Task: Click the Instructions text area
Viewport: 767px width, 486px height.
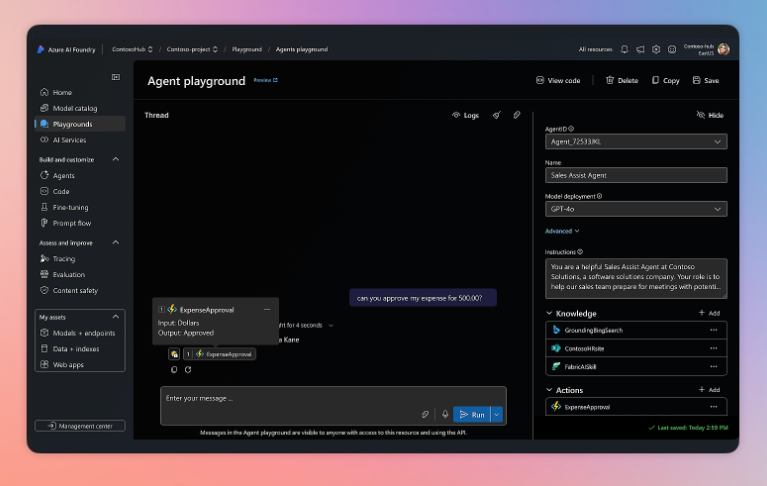Action: point(636,278)
